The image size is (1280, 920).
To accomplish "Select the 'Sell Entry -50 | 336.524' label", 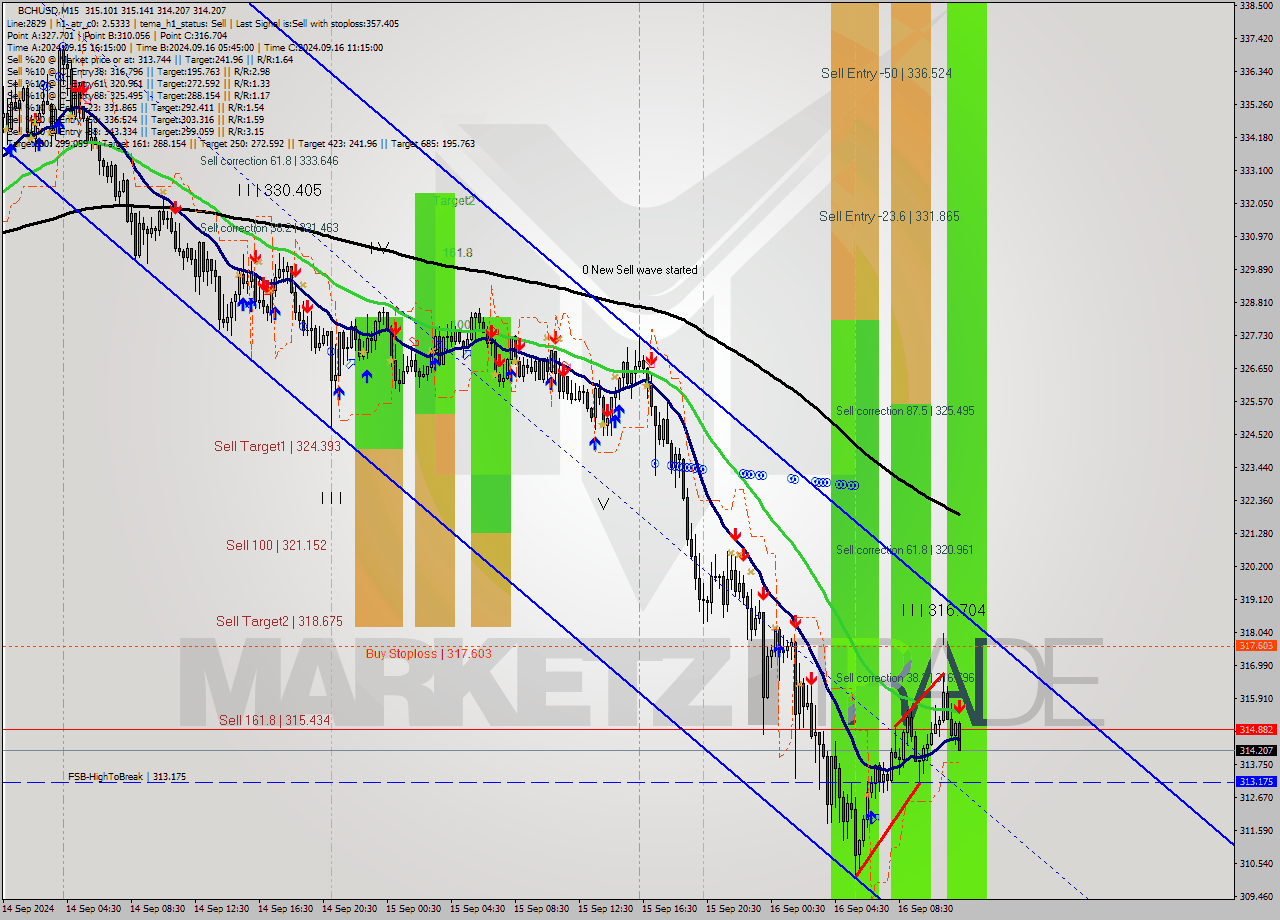I will pos(886,73).
